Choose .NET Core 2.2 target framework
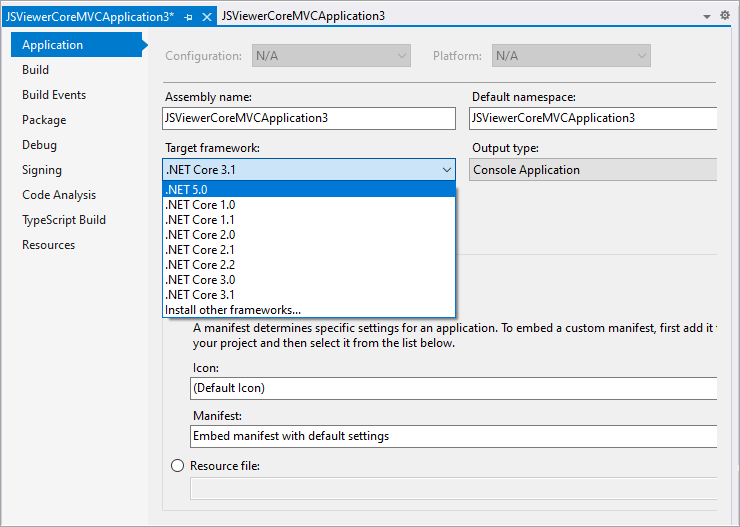This screenshot has width=740, height=527. pyautogui.click(x=309, y=265)
